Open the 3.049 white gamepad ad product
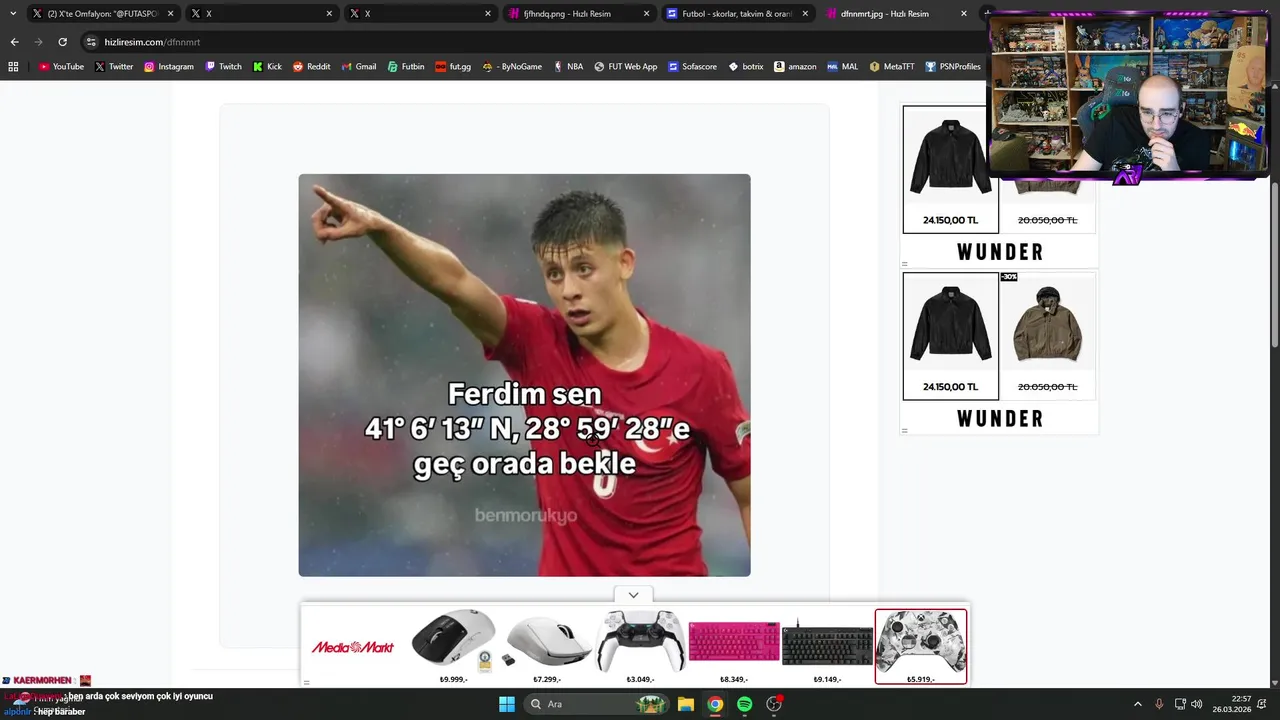This screenshot has width=1280, height=720. click(640, 647)
